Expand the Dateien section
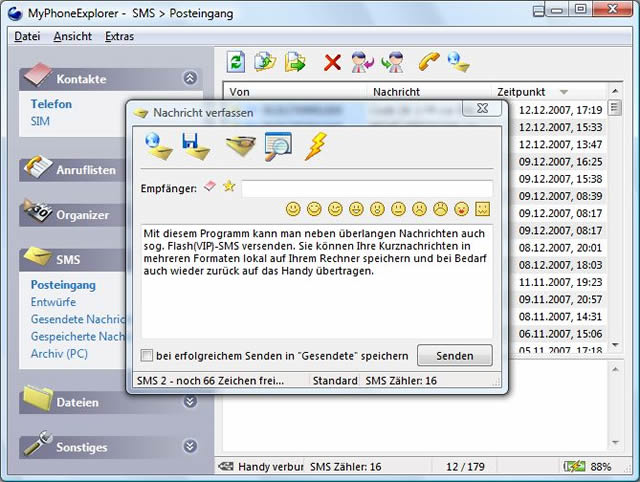 pyautogui.click(x=190, y=402)
